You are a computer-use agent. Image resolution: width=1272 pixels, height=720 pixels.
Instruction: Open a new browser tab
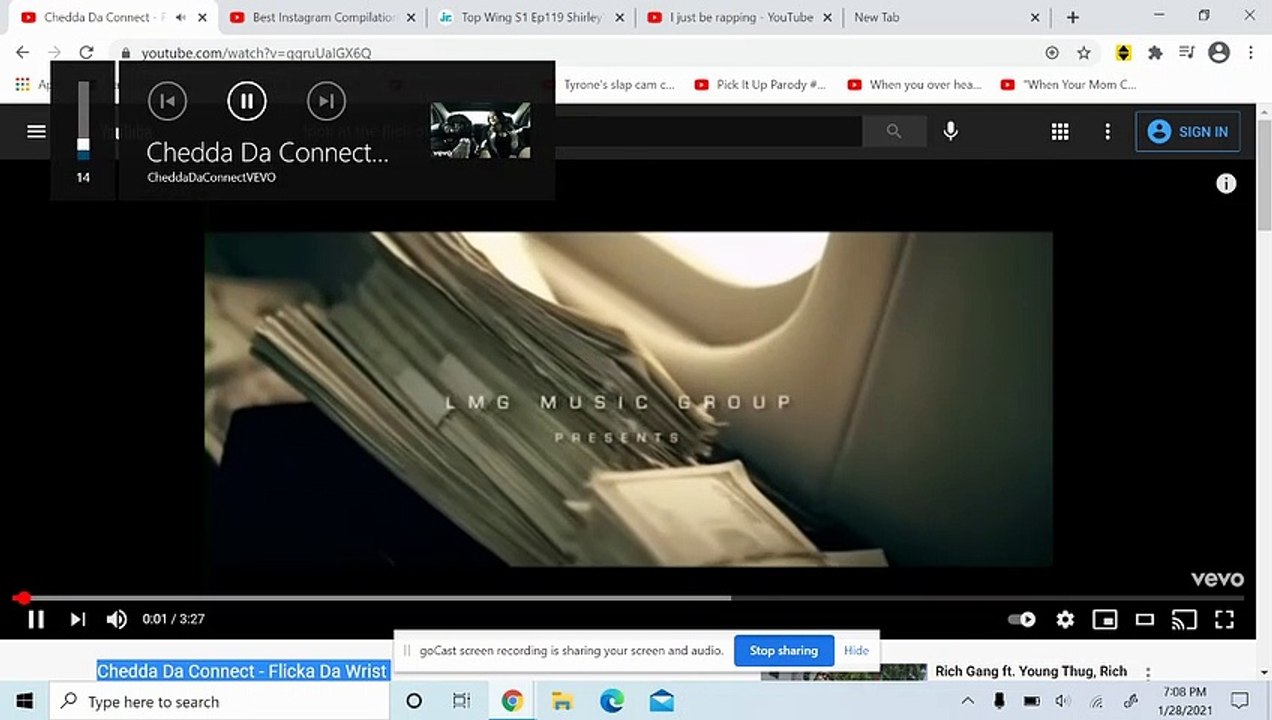click(1072, 17)
